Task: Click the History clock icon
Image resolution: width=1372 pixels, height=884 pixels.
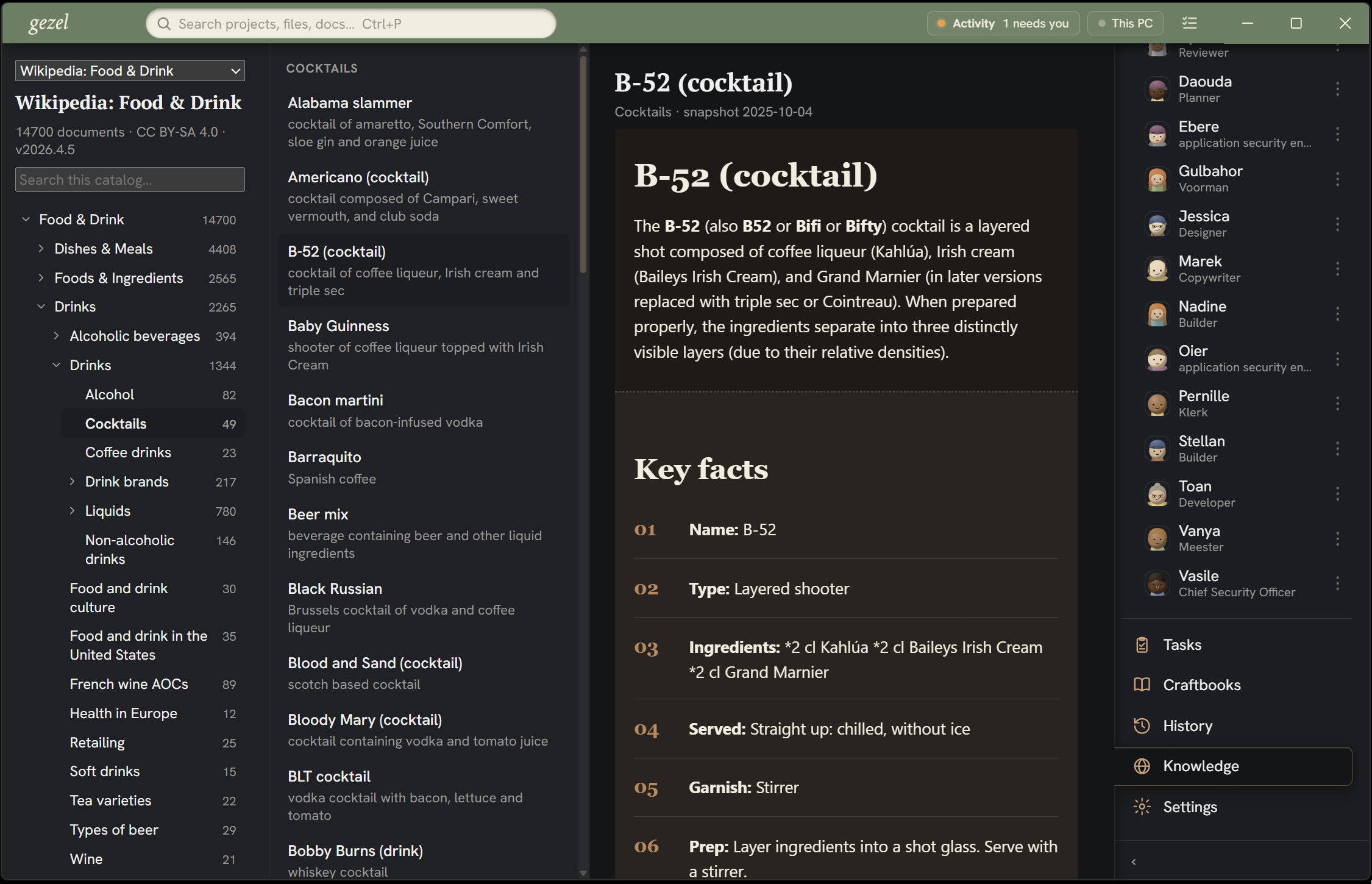Action: (x=1142, y=725)
